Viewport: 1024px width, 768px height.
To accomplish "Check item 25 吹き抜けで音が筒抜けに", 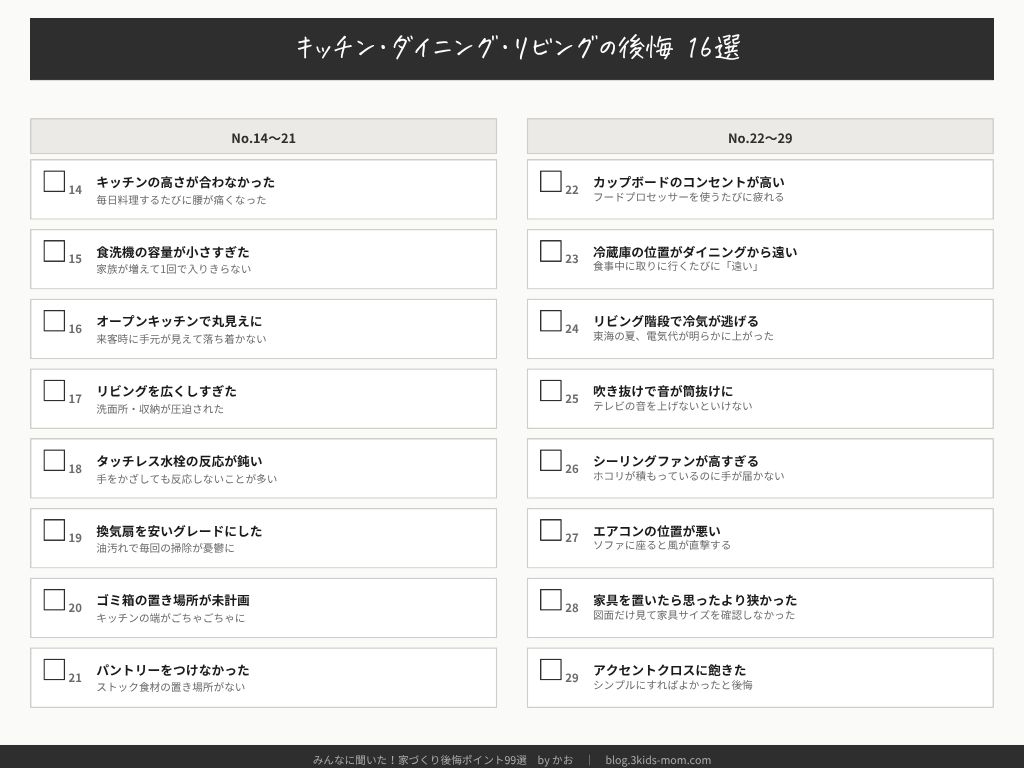I will [x=551, y=391].
